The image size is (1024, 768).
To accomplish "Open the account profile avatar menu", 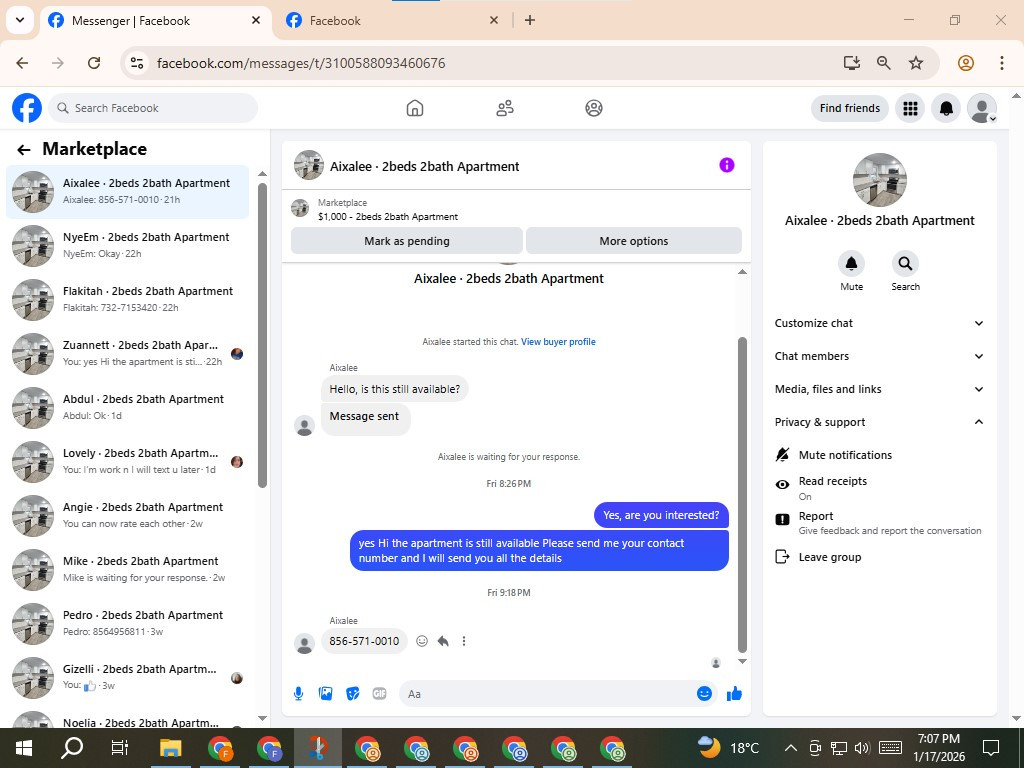I will click(982, 108).
